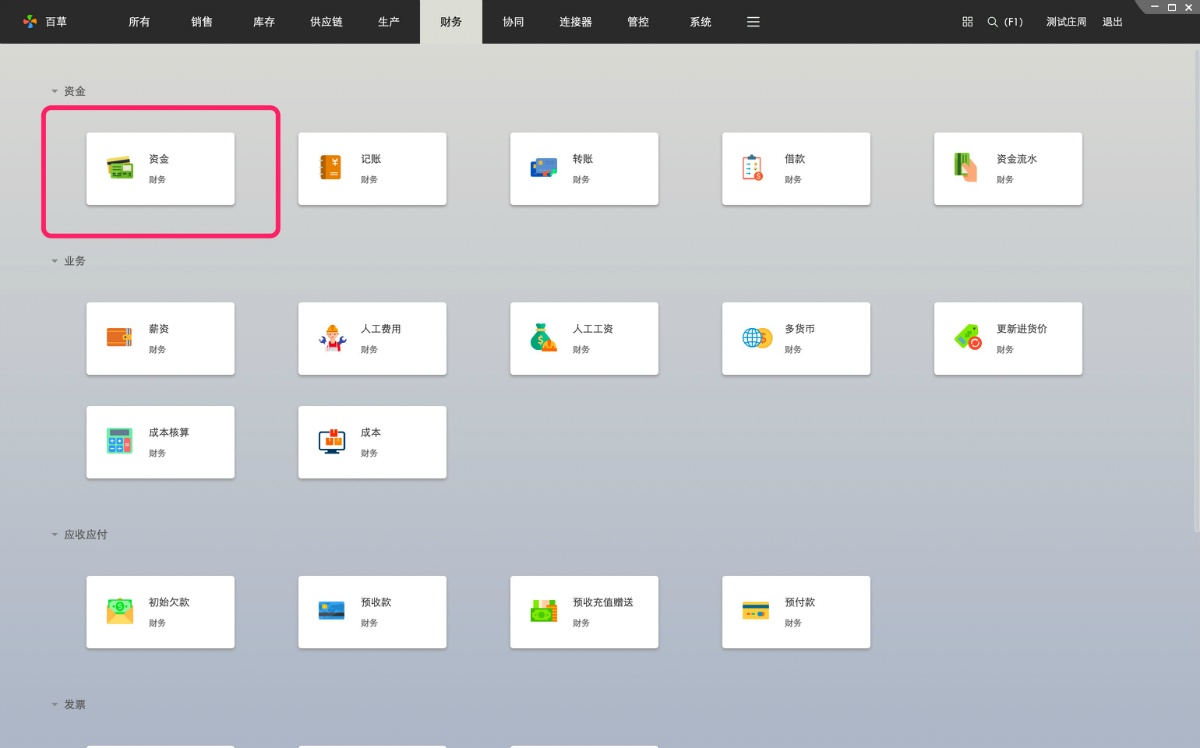
Task: Open the 更新进货价 tag icon
Action: [x=968, y=337]
